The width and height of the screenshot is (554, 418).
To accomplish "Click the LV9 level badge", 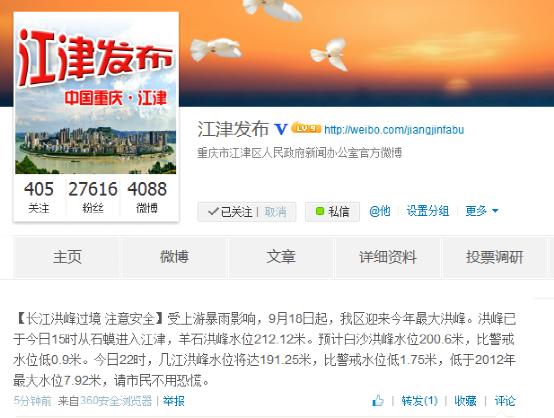I will point(306,128).
